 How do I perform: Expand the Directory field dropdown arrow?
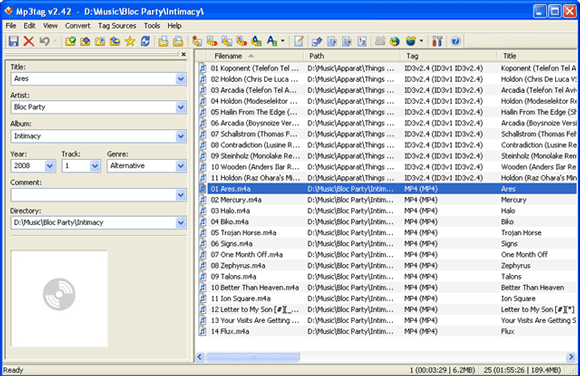point(181,223)
